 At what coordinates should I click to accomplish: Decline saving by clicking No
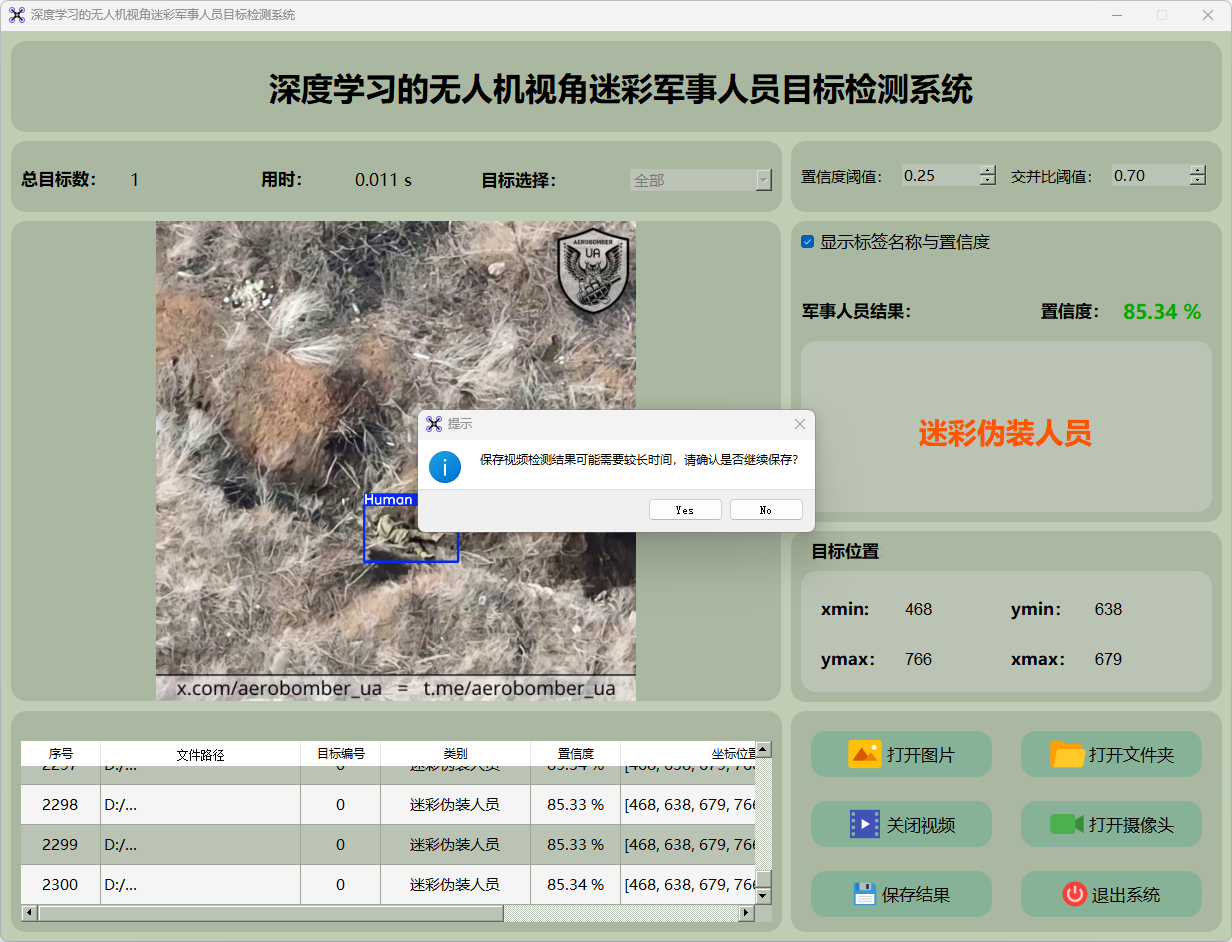coord(766,510)
